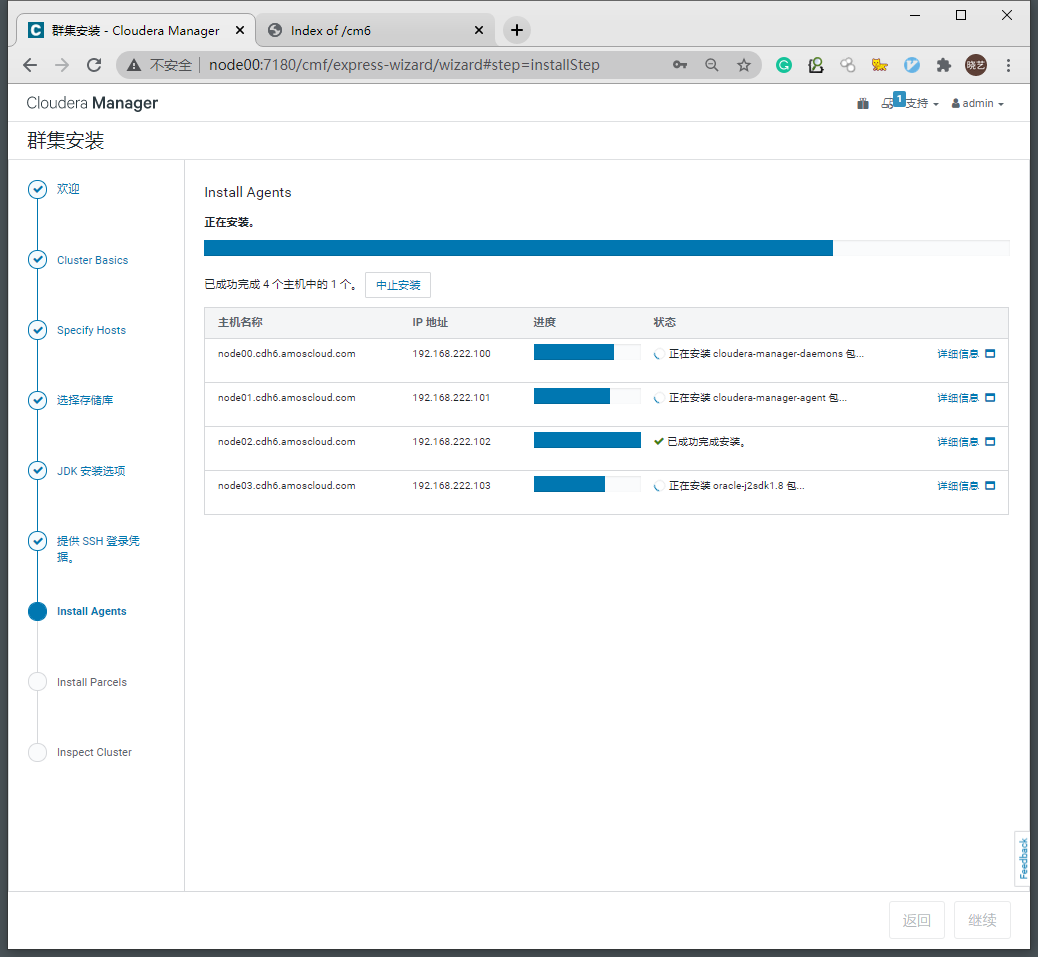
Task: Open 详细信息 link for node00
Action: pos(958,353)
